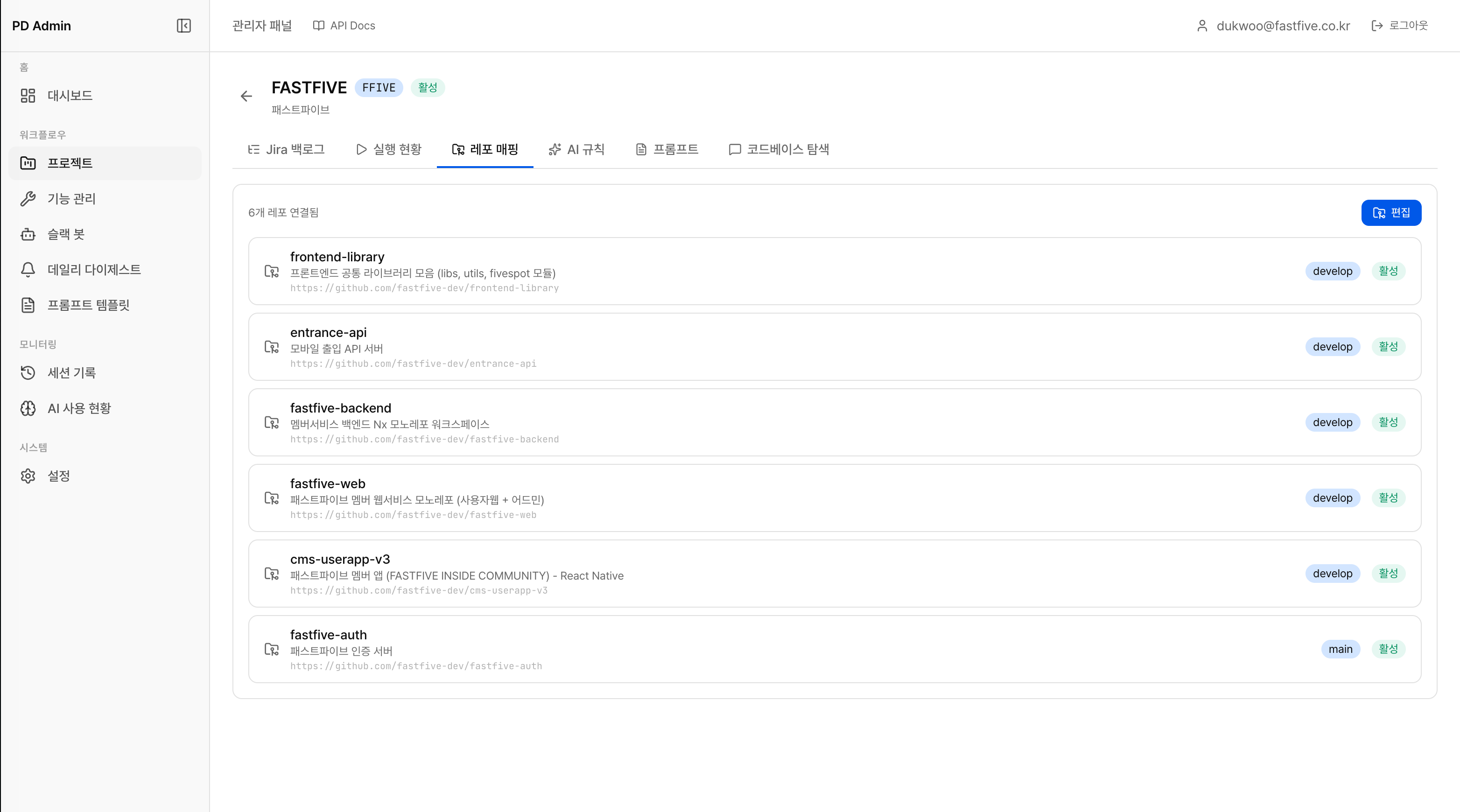Click the book icon beside API Docs

click(318, 26)
